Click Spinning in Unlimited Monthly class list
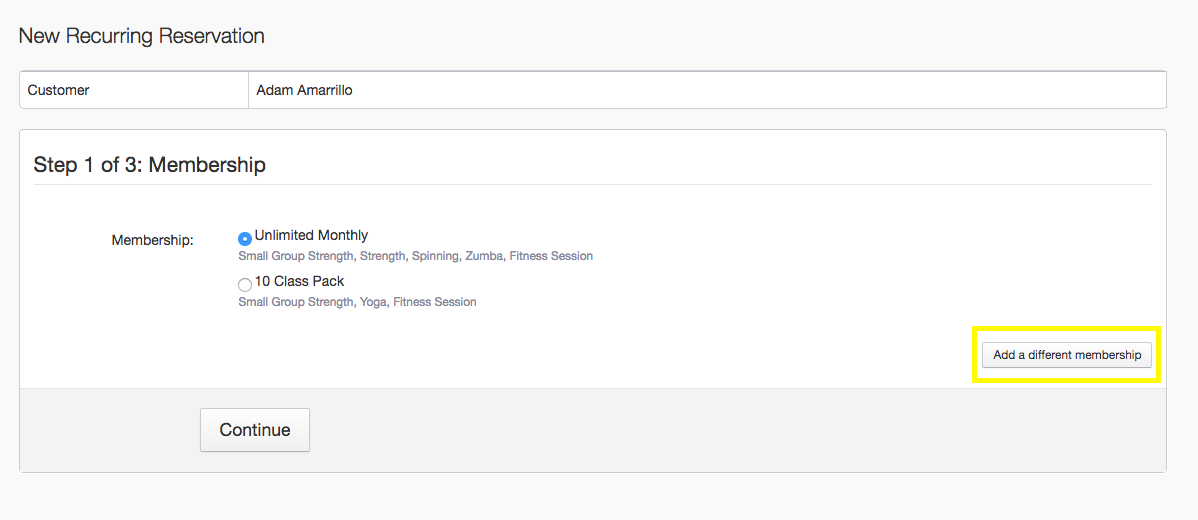The width and height of the screenshot is (1198, 520). (435, 256)
